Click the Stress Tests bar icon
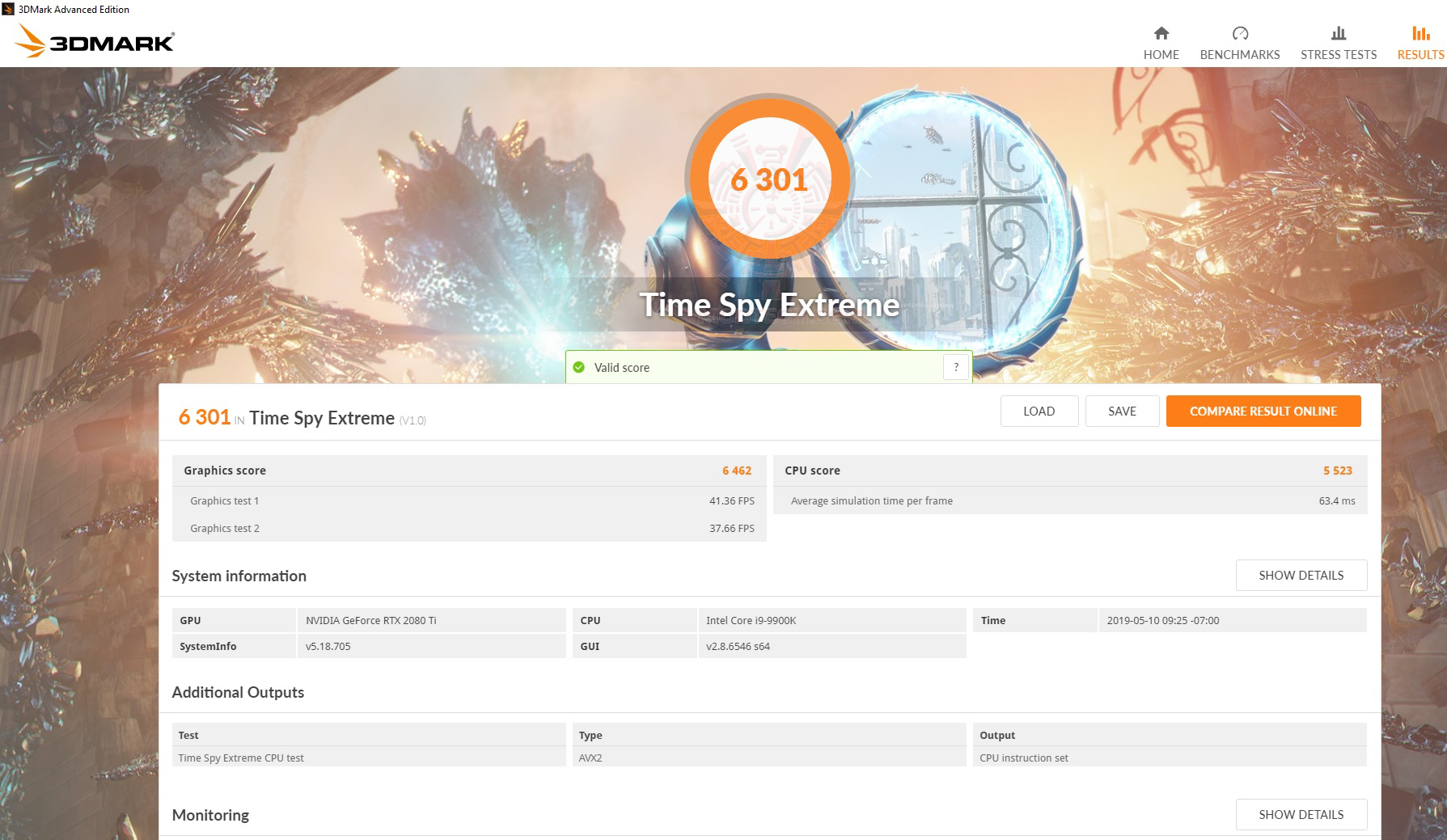 coord(1339,33)
